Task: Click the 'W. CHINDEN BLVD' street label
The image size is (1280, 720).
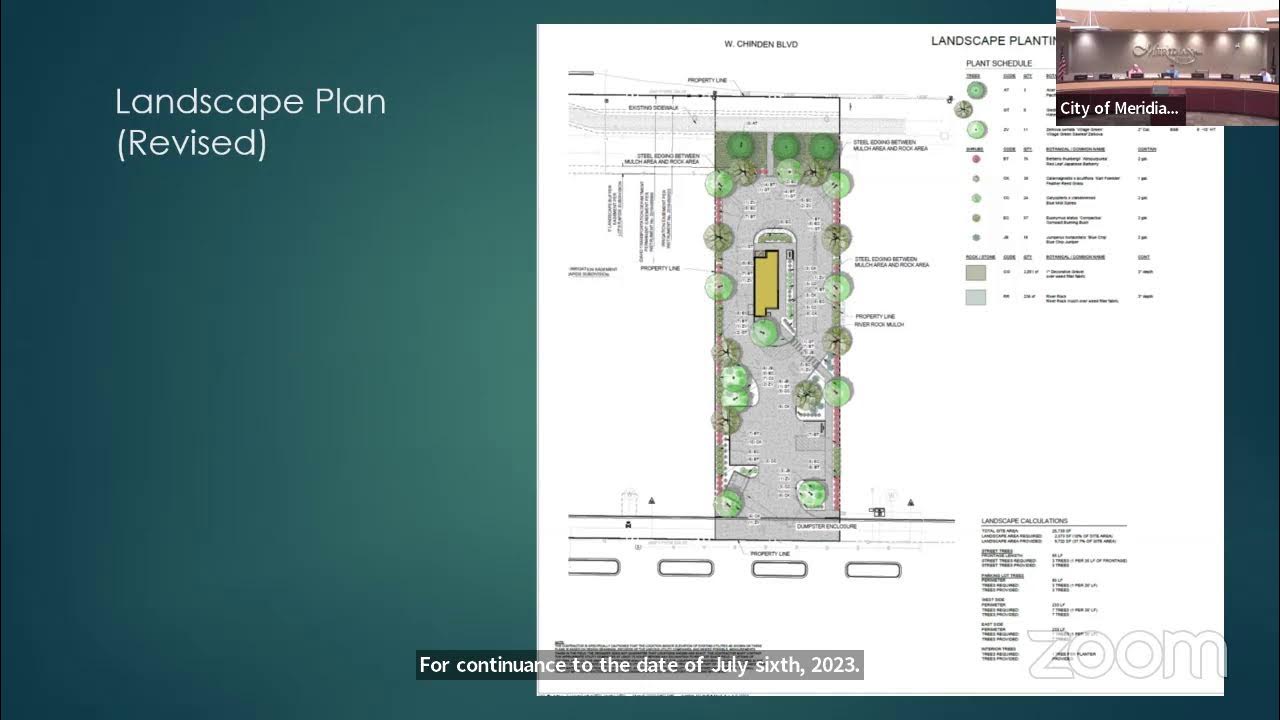Action: [760, 45]
